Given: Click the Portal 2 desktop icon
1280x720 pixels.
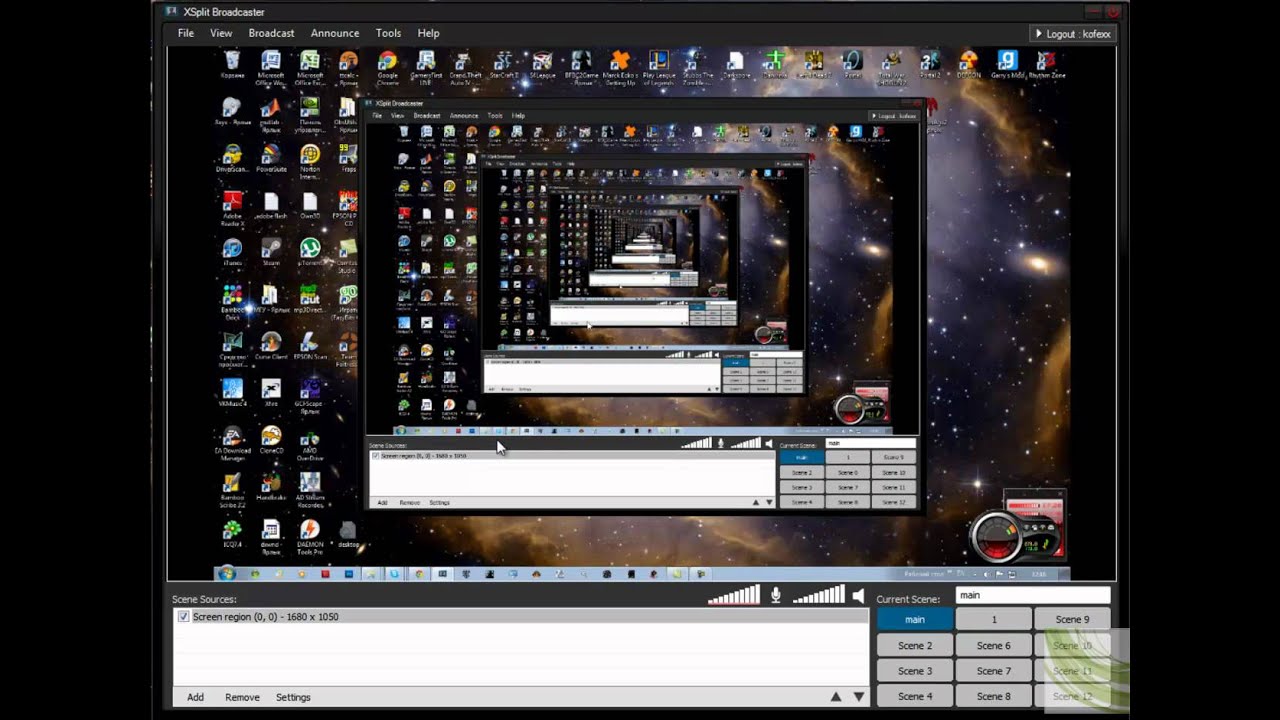Looking at the screenshot, I should 929,65.
